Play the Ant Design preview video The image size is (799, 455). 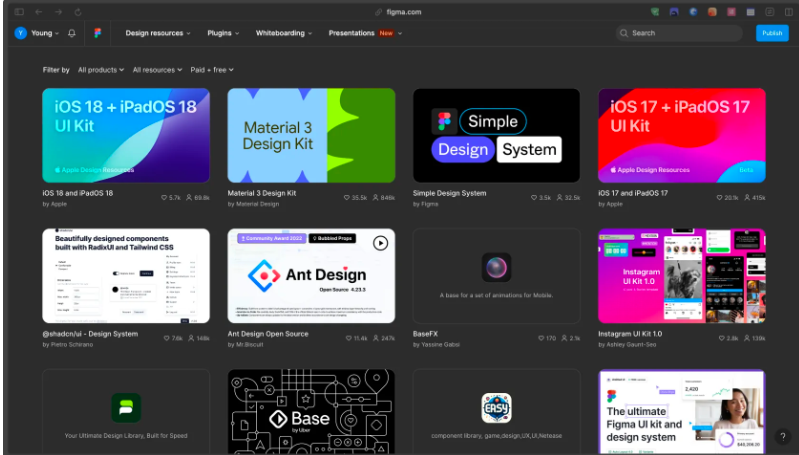380,243
